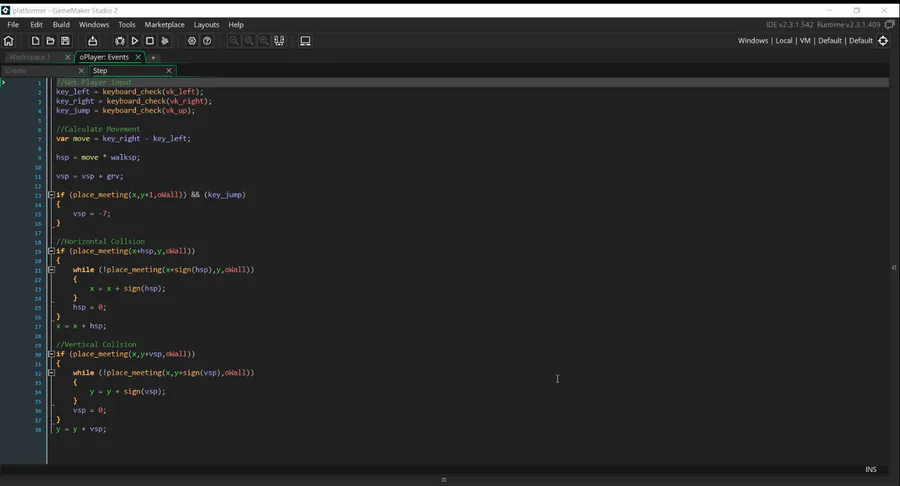
Task: Add a new workspace with plus button
Action: pyautogui.click(x=153, y=57)
